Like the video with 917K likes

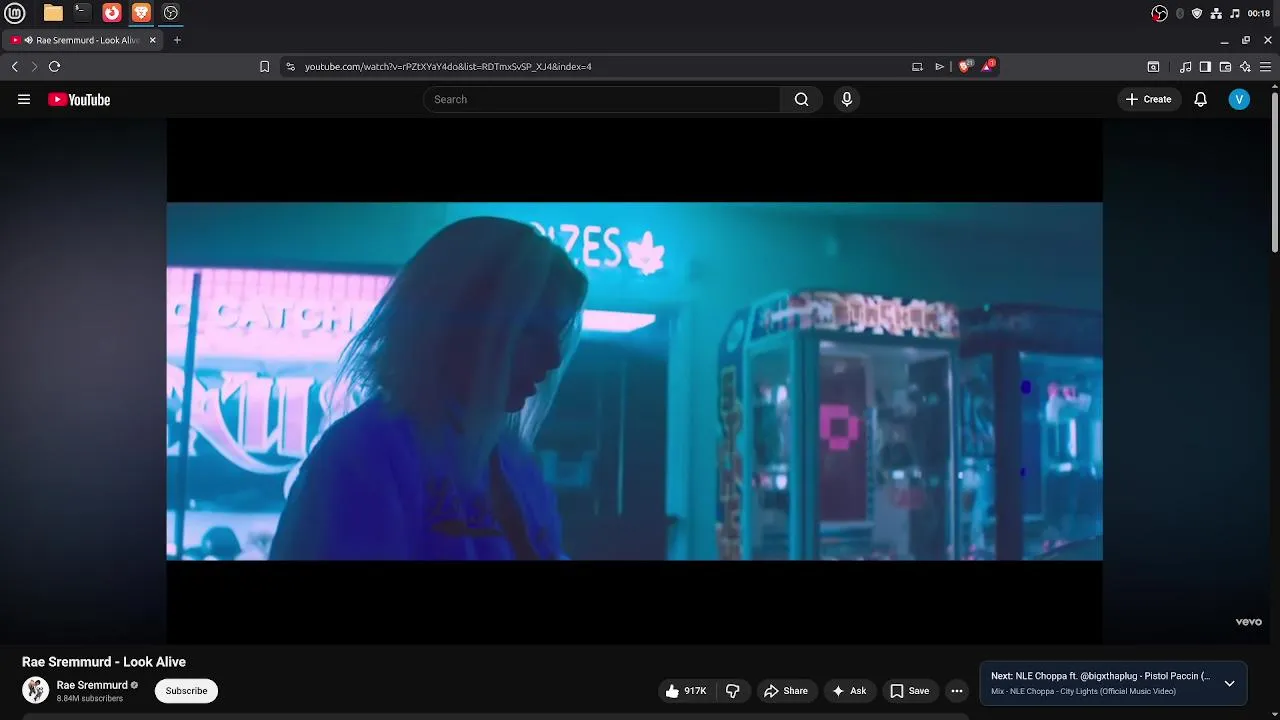coord(687,691)
